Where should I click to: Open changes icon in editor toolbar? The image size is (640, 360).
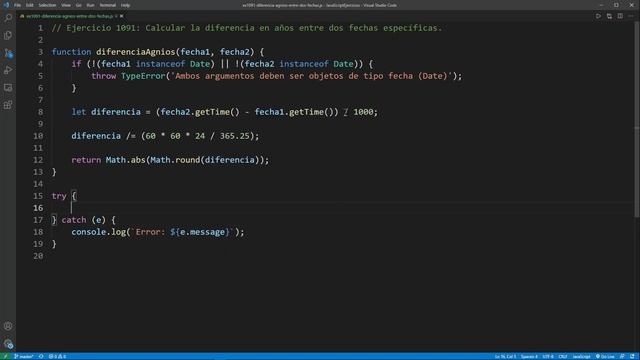click(609, 16)
